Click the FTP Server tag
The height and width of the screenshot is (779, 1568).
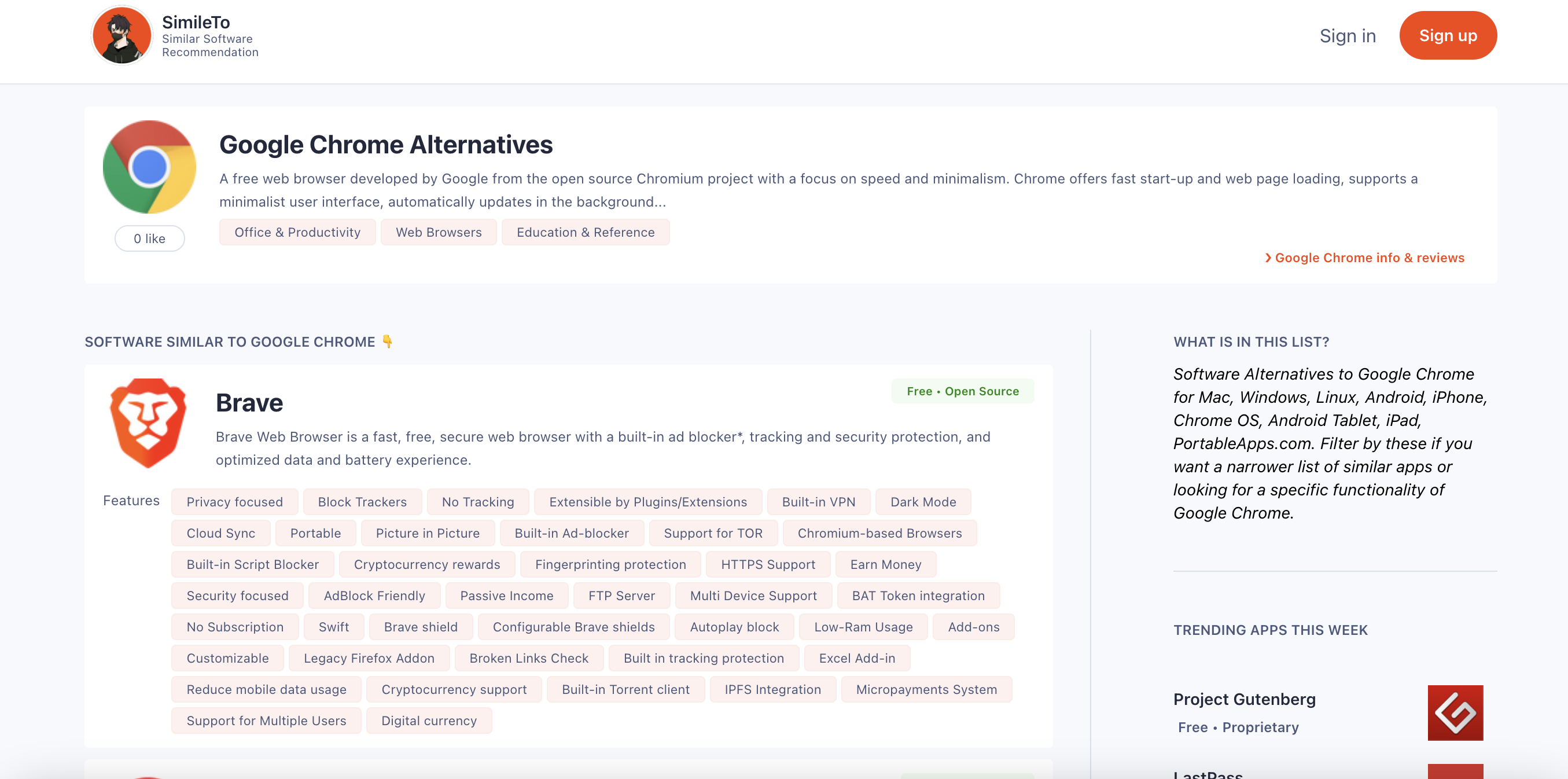tap(621, 596)
